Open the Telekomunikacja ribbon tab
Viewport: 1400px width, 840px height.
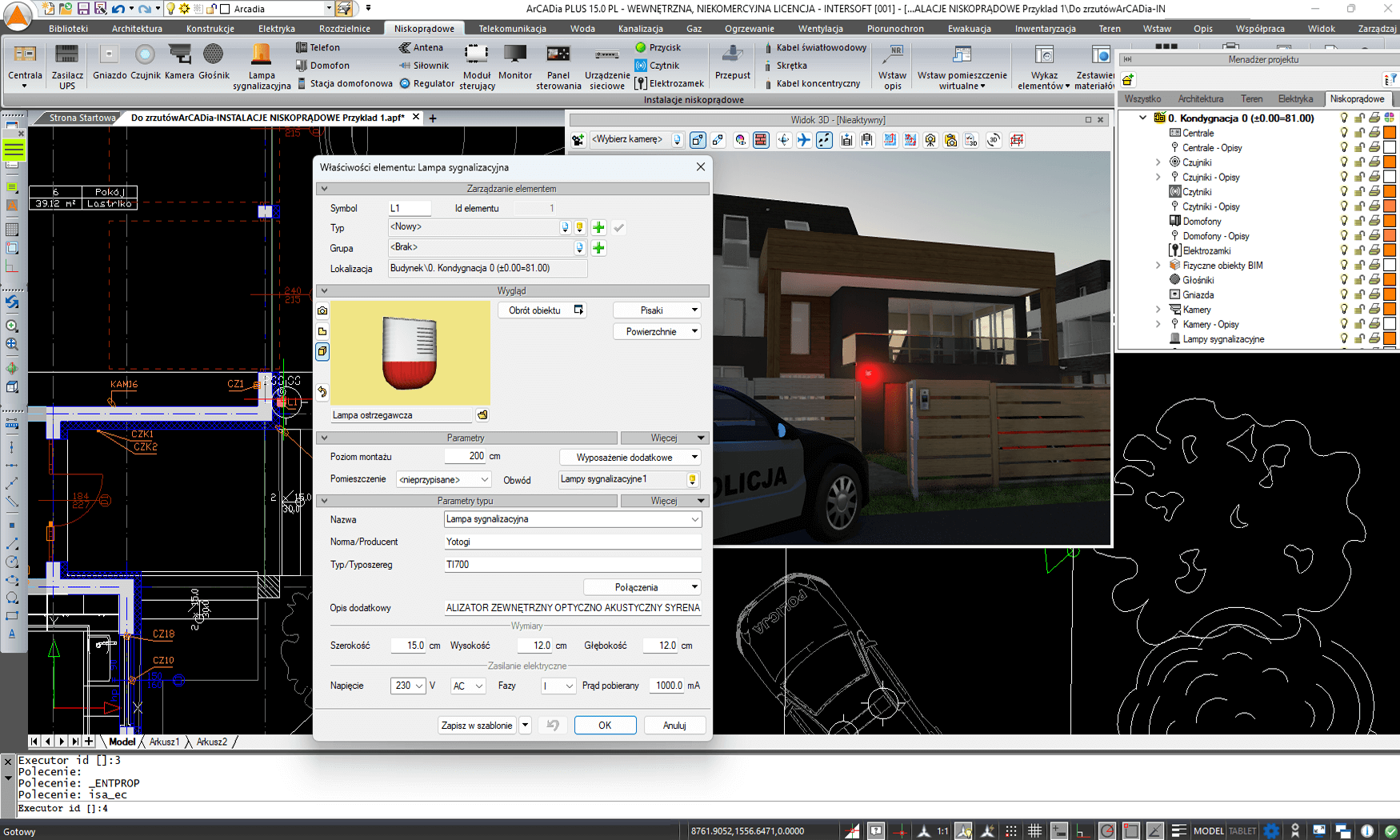(x=512, y=28)
